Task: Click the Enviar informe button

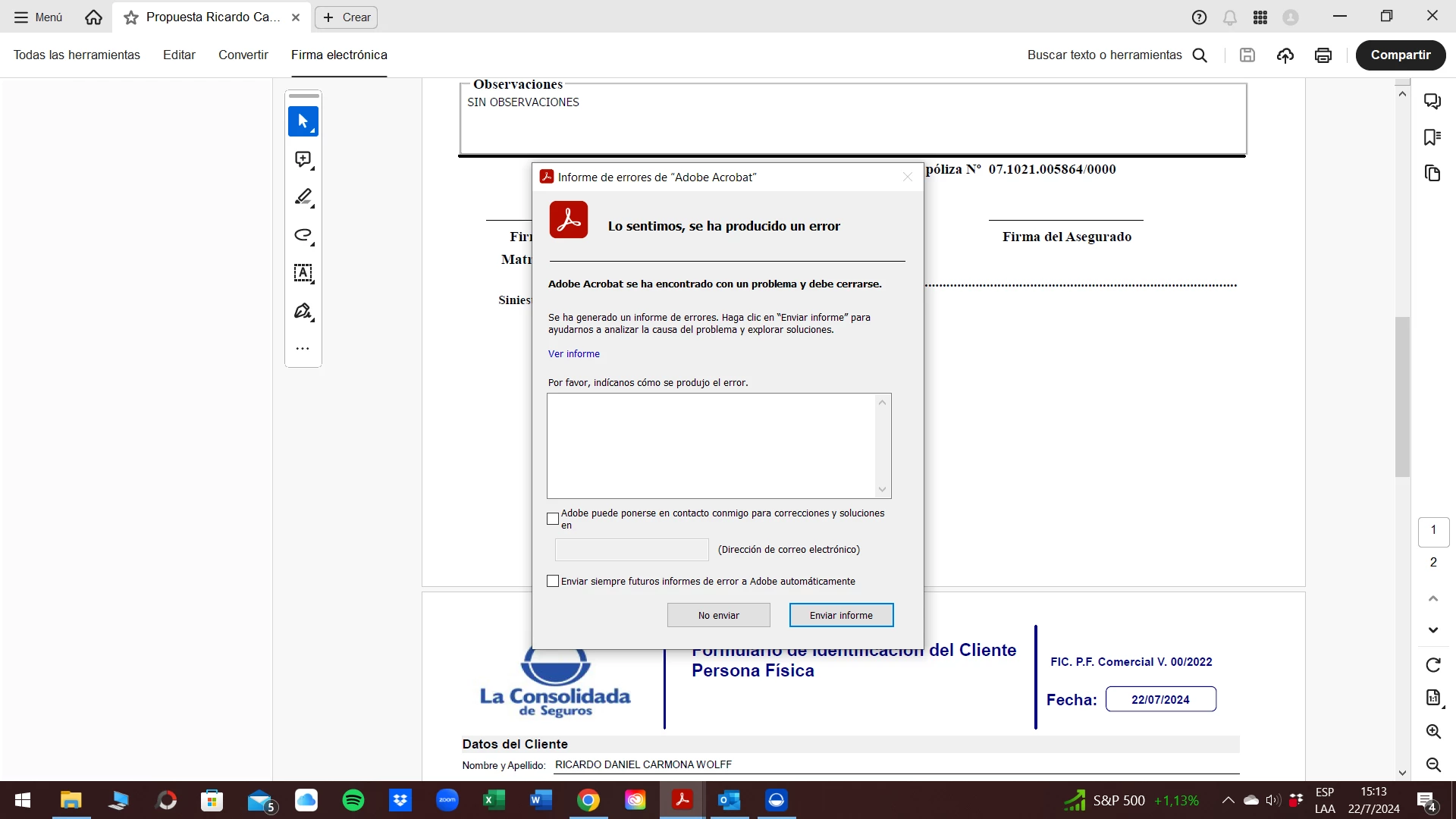Action: [841, 615]
